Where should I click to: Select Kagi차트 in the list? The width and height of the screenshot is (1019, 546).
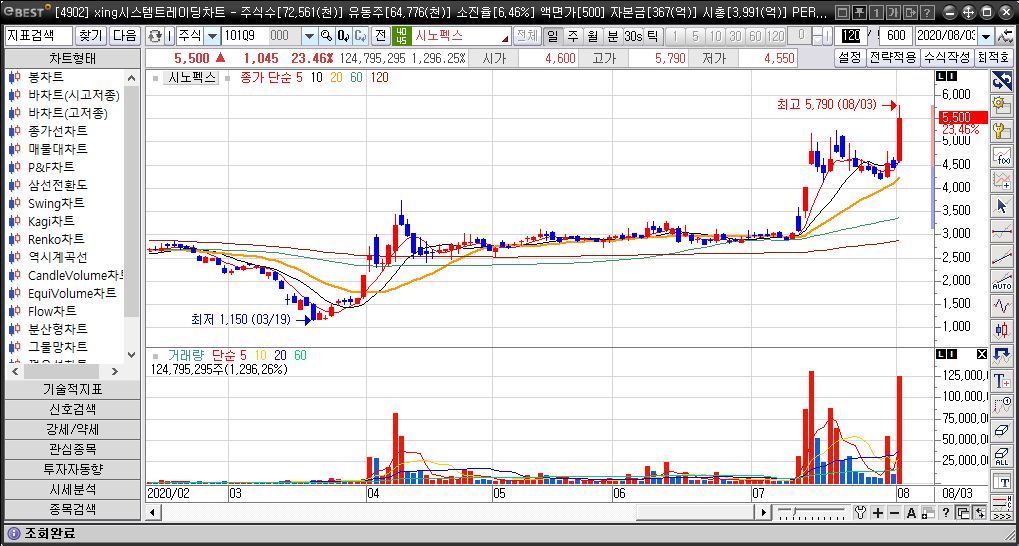[x=51, y=221]
